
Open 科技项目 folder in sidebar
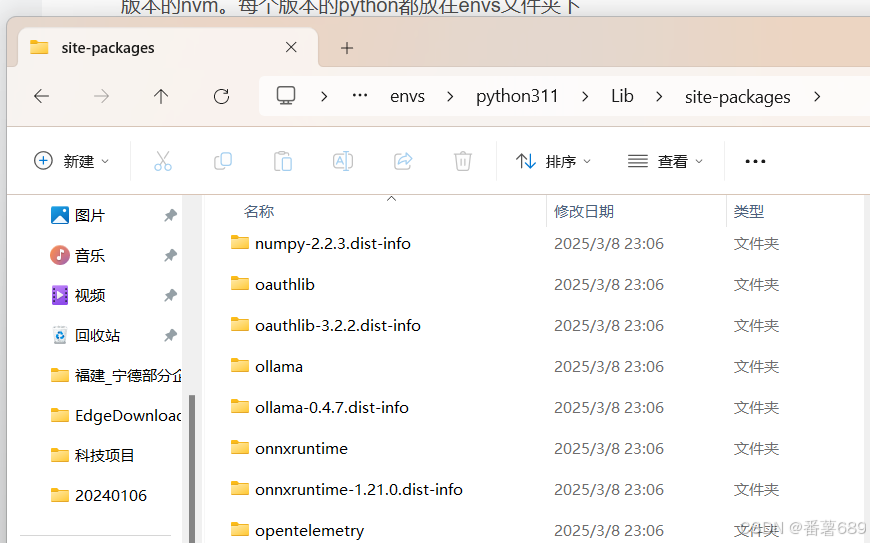tap(92, 455)
